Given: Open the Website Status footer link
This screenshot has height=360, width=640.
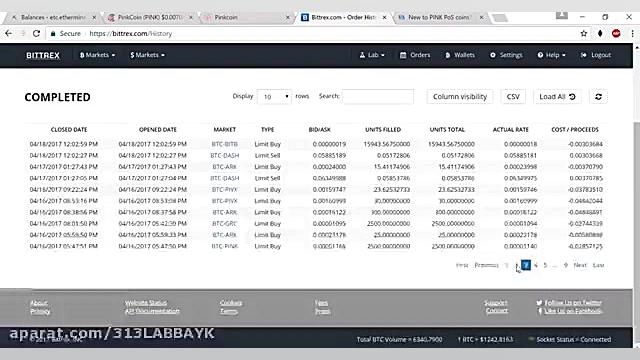Looking at the screenshot, I should coord(146,303).
